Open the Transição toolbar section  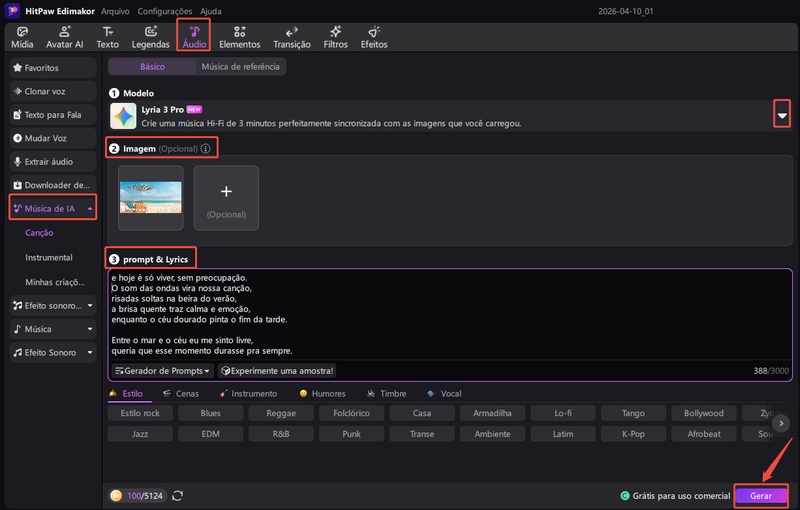pos(291,37)
